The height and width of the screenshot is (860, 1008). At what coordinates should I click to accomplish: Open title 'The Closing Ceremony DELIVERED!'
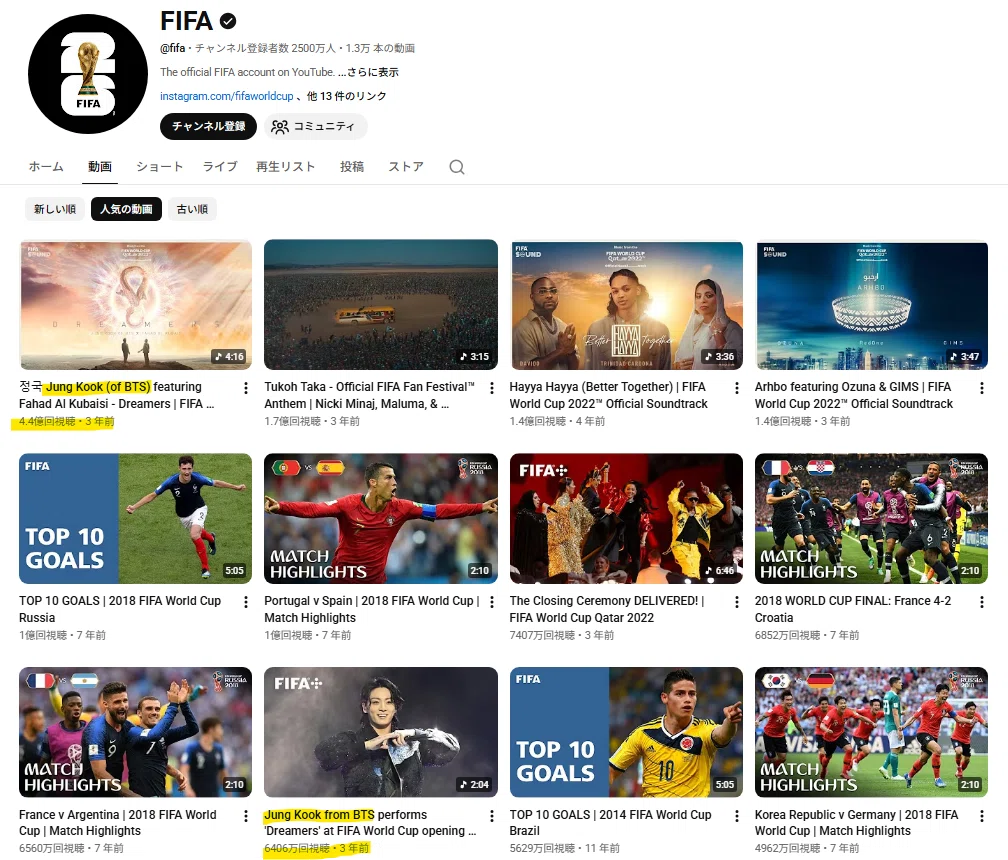607,609
